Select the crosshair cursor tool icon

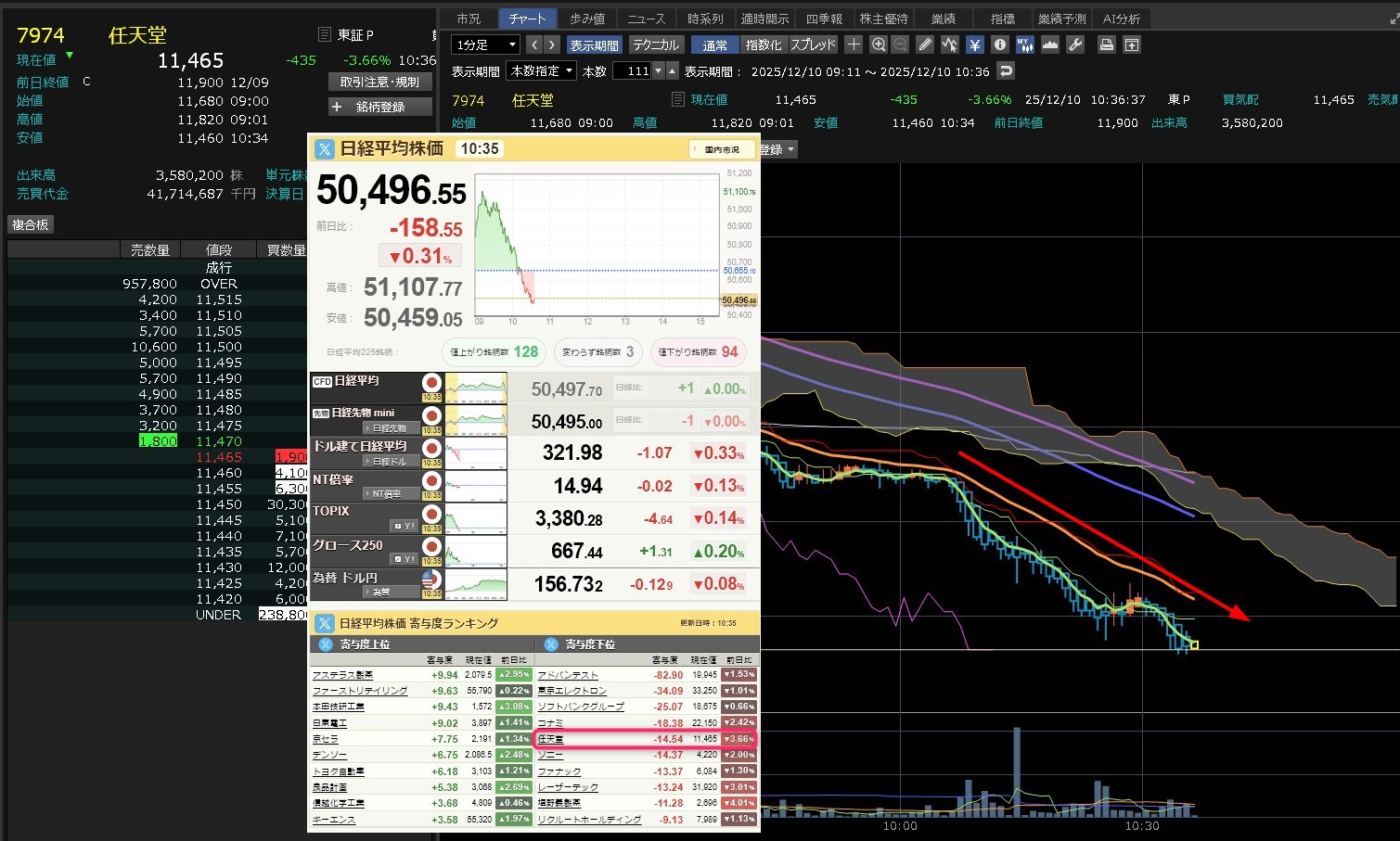(x=854, y=45)
